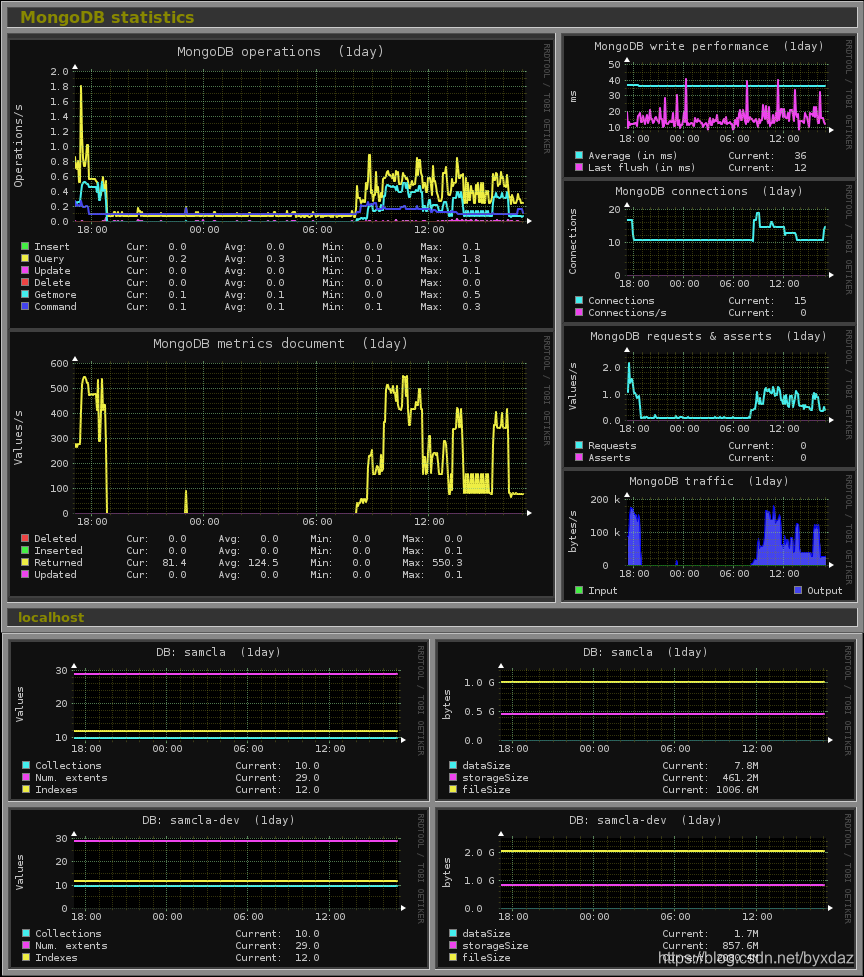The image size is (864, 977).
Task: Click the magenta Updated legend swatch
Action: pyautogui.click(x=25, y=574)
